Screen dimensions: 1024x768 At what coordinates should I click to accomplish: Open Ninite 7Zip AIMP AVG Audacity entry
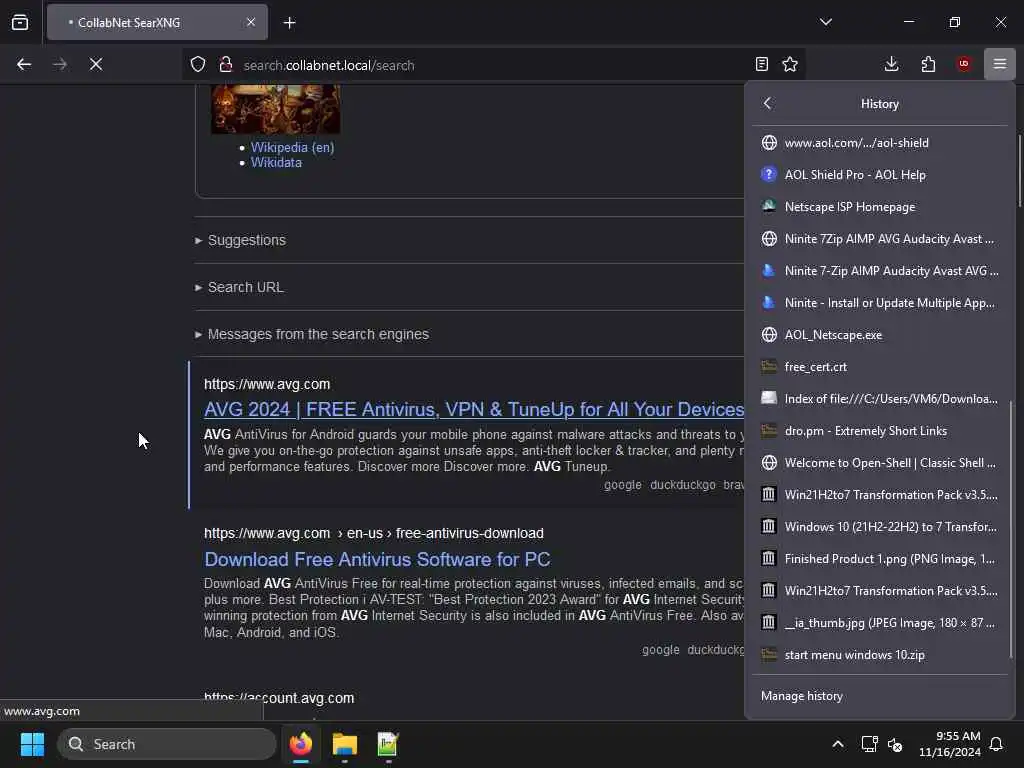(880, 238)
